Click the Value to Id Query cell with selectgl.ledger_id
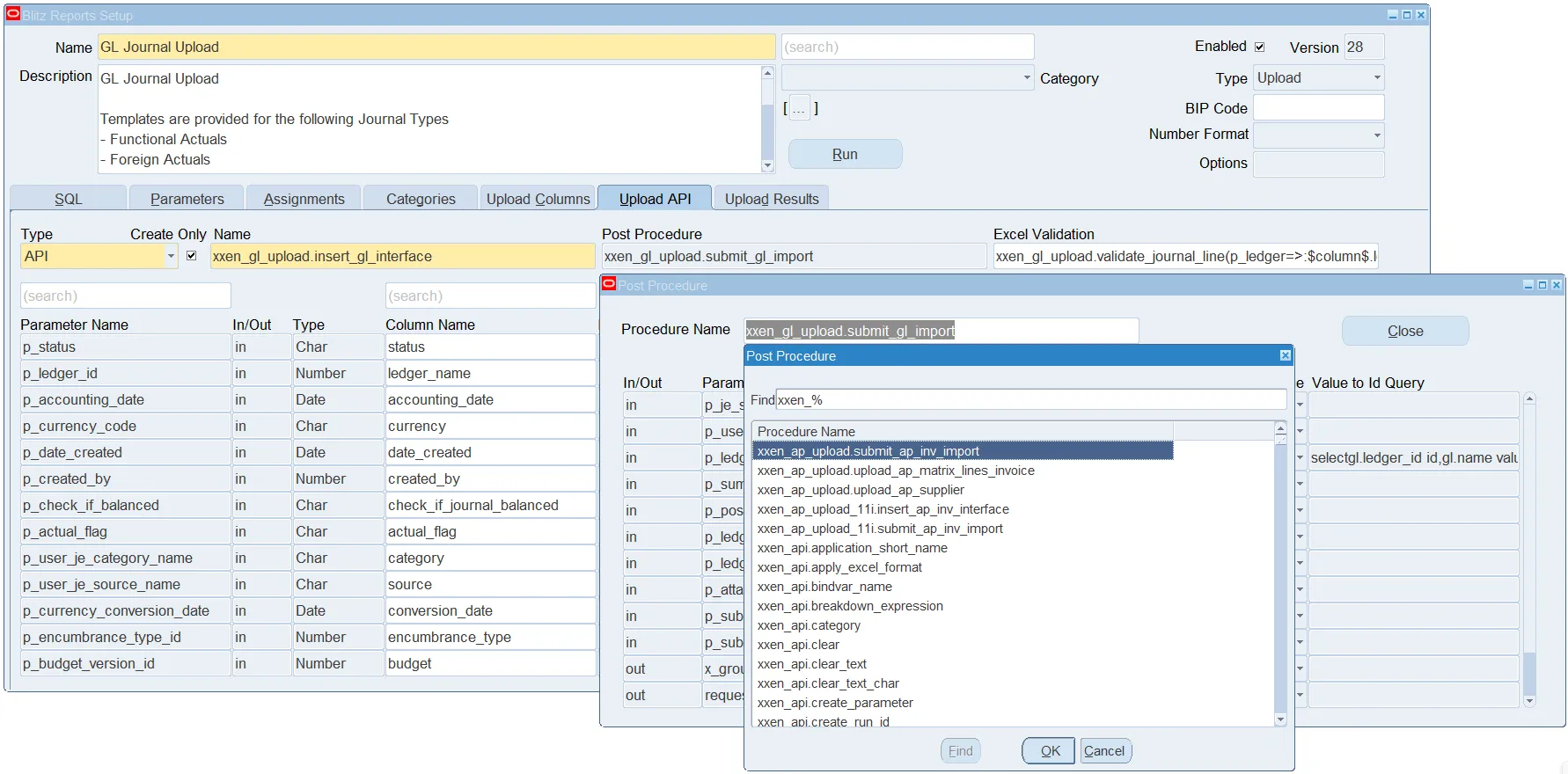Screen dimensions: 1568x774 tap(1413, 457)
